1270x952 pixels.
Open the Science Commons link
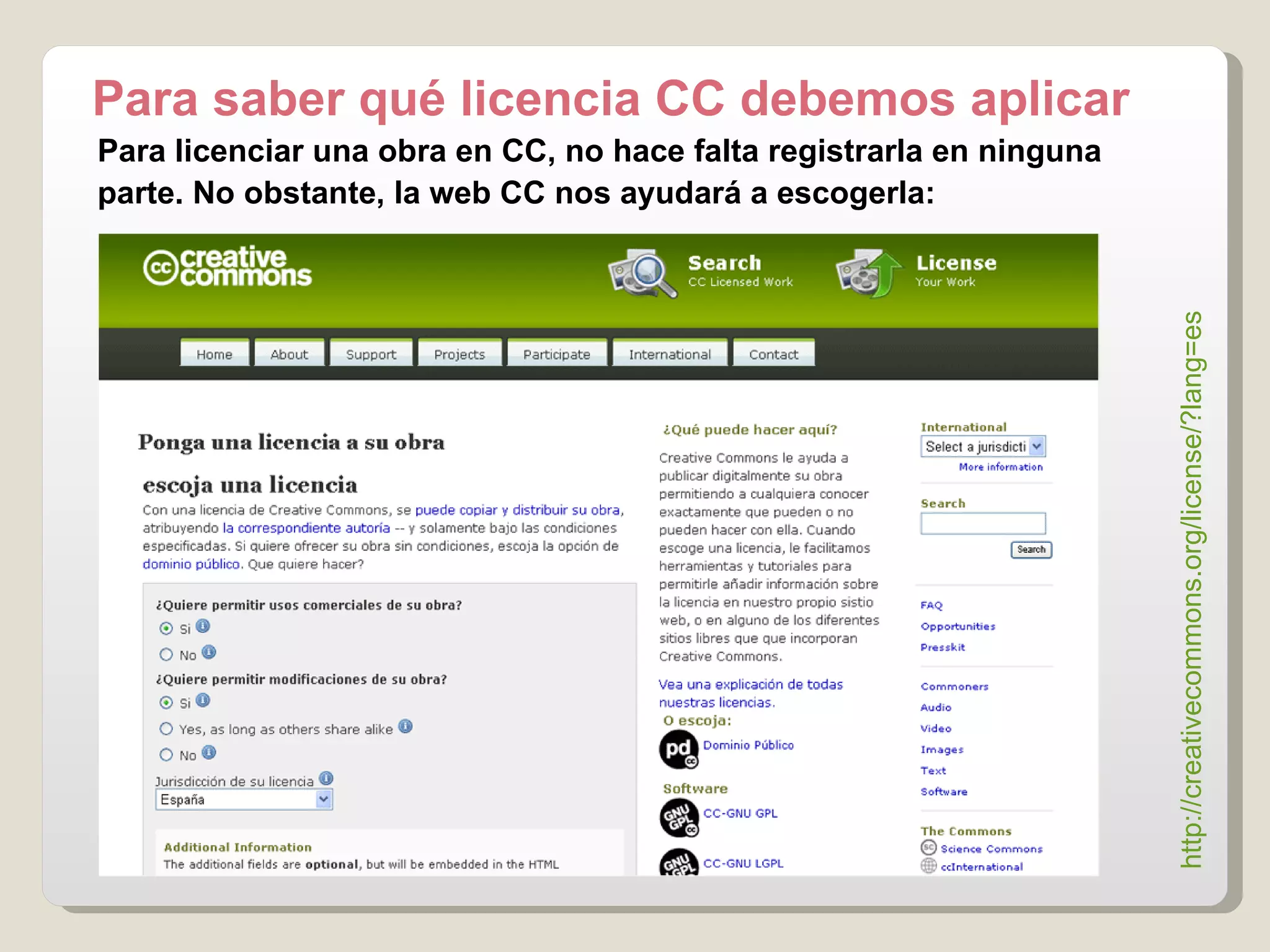click(x=992, y=848)
